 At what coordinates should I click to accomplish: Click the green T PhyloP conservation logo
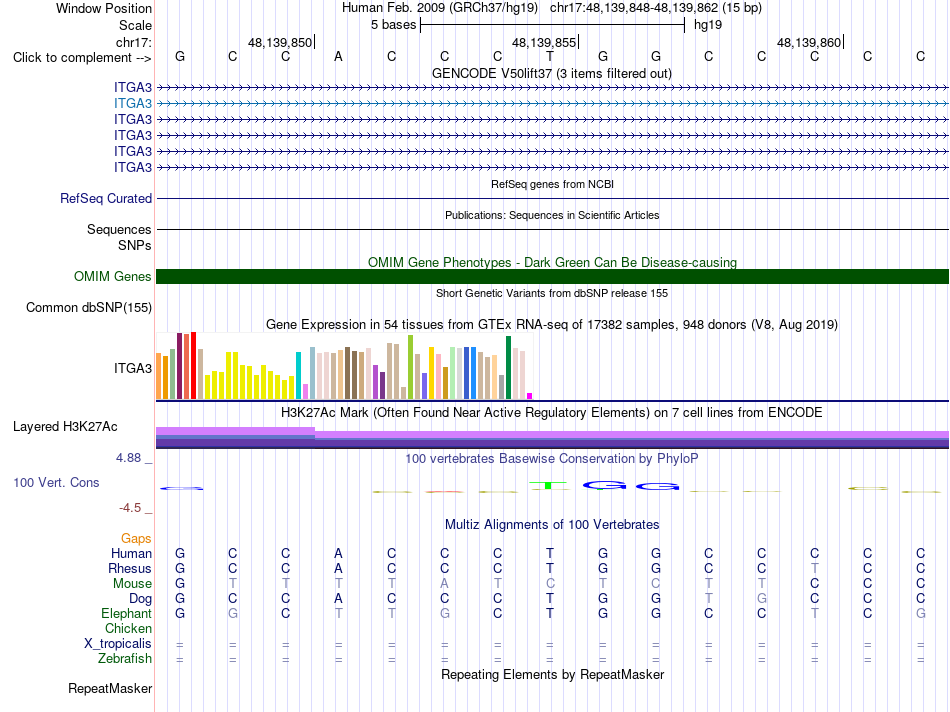pos(549,485)
